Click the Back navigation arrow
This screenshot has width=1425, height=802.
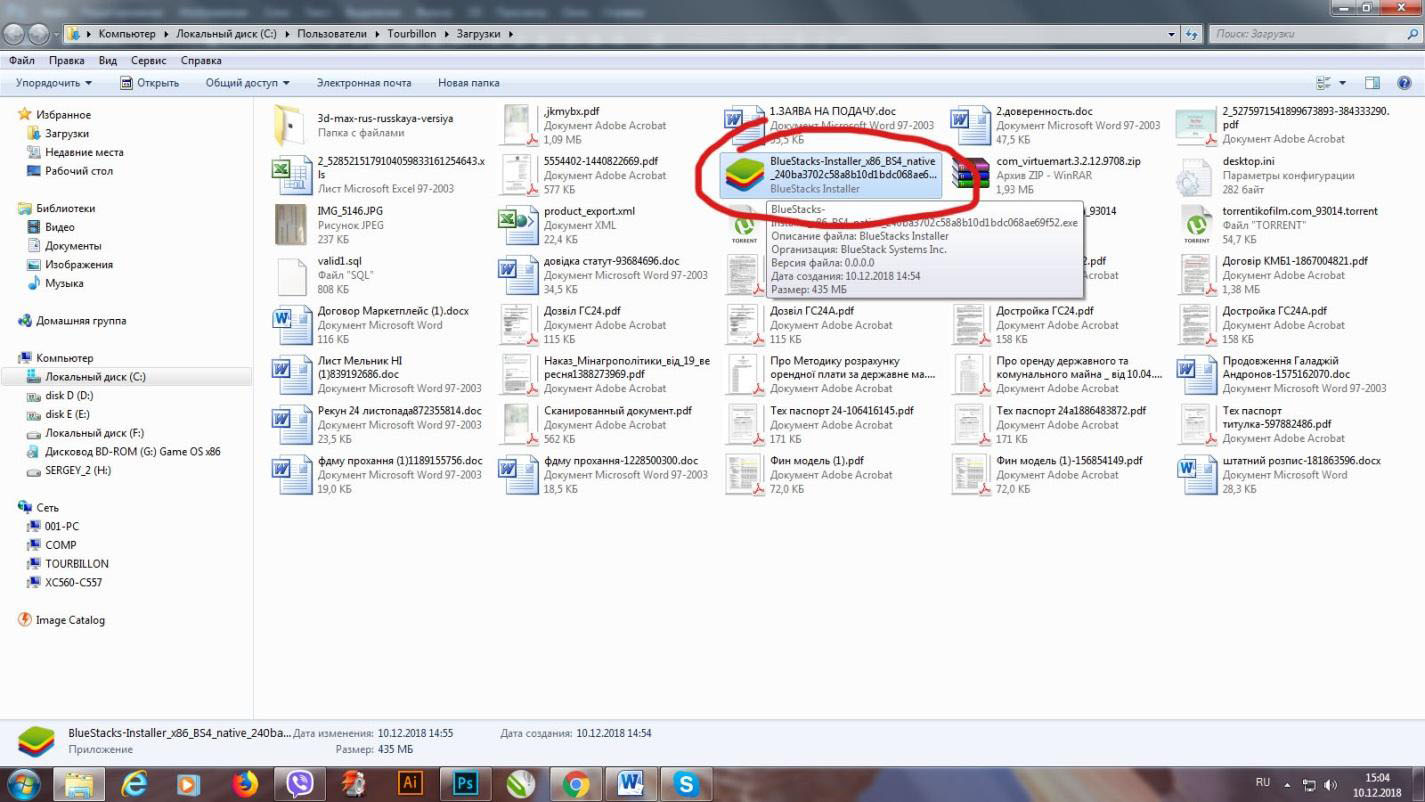(14, 34)
